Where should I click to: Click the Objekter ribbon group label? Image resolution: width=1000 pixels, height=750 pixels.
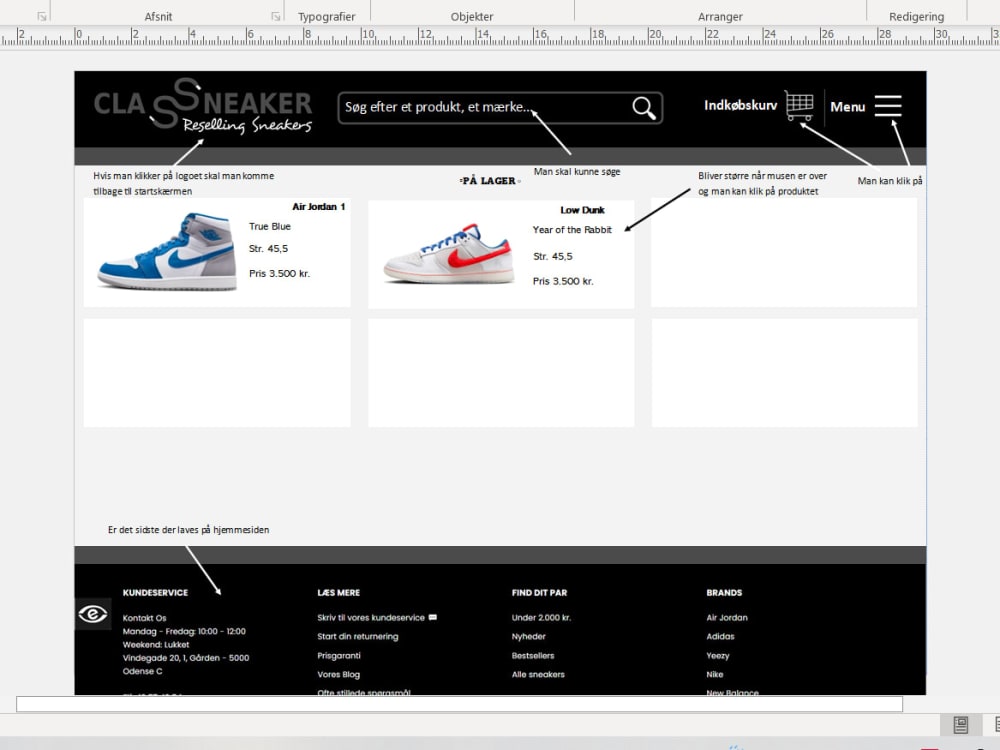pos(472,17)
